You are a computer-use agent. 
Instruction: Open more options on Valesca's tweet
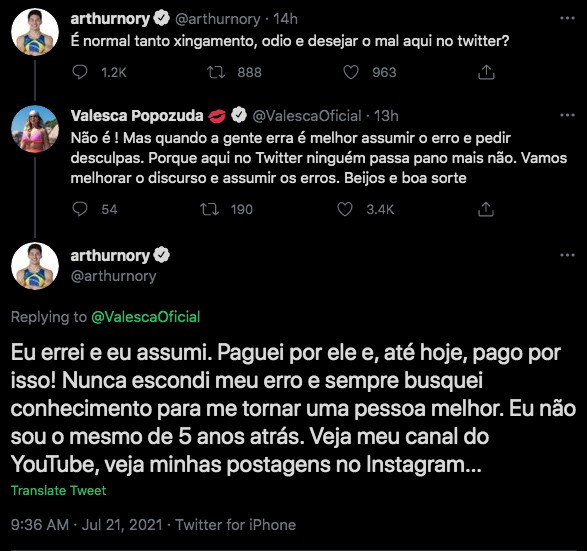click(567, 115)
